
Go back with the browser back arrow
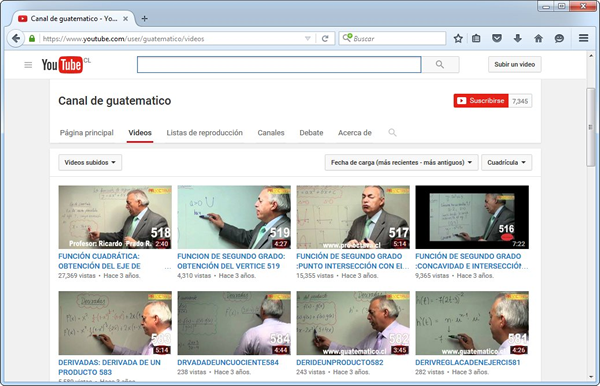16,38
